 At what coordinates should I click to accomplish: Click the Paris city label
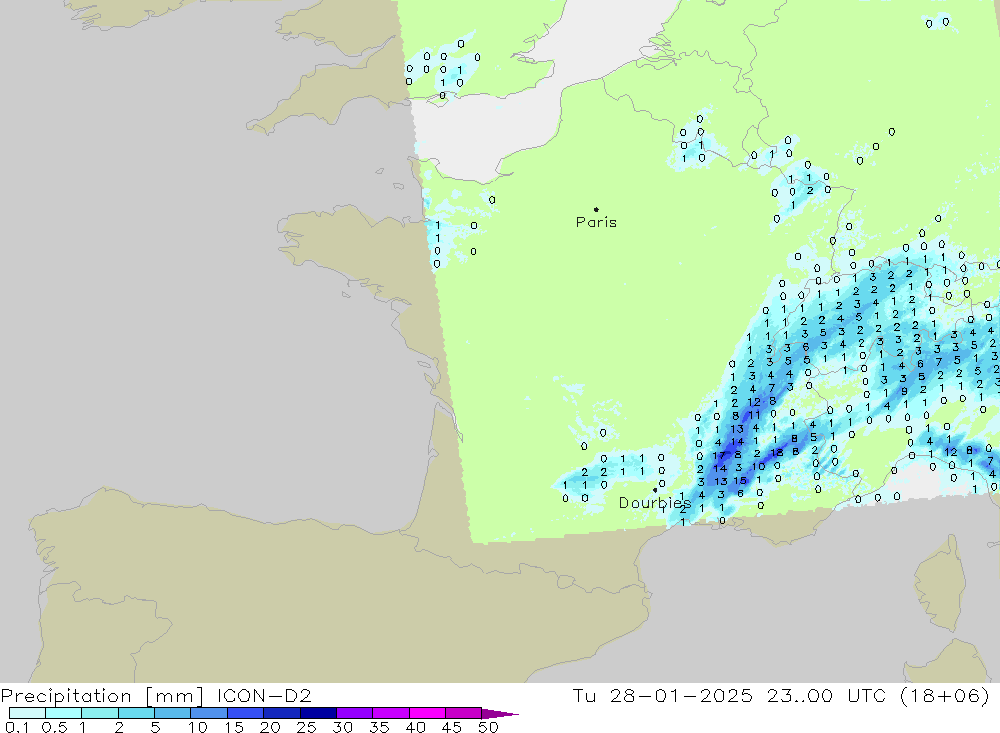pyautogui.click(x=596, y=222)
